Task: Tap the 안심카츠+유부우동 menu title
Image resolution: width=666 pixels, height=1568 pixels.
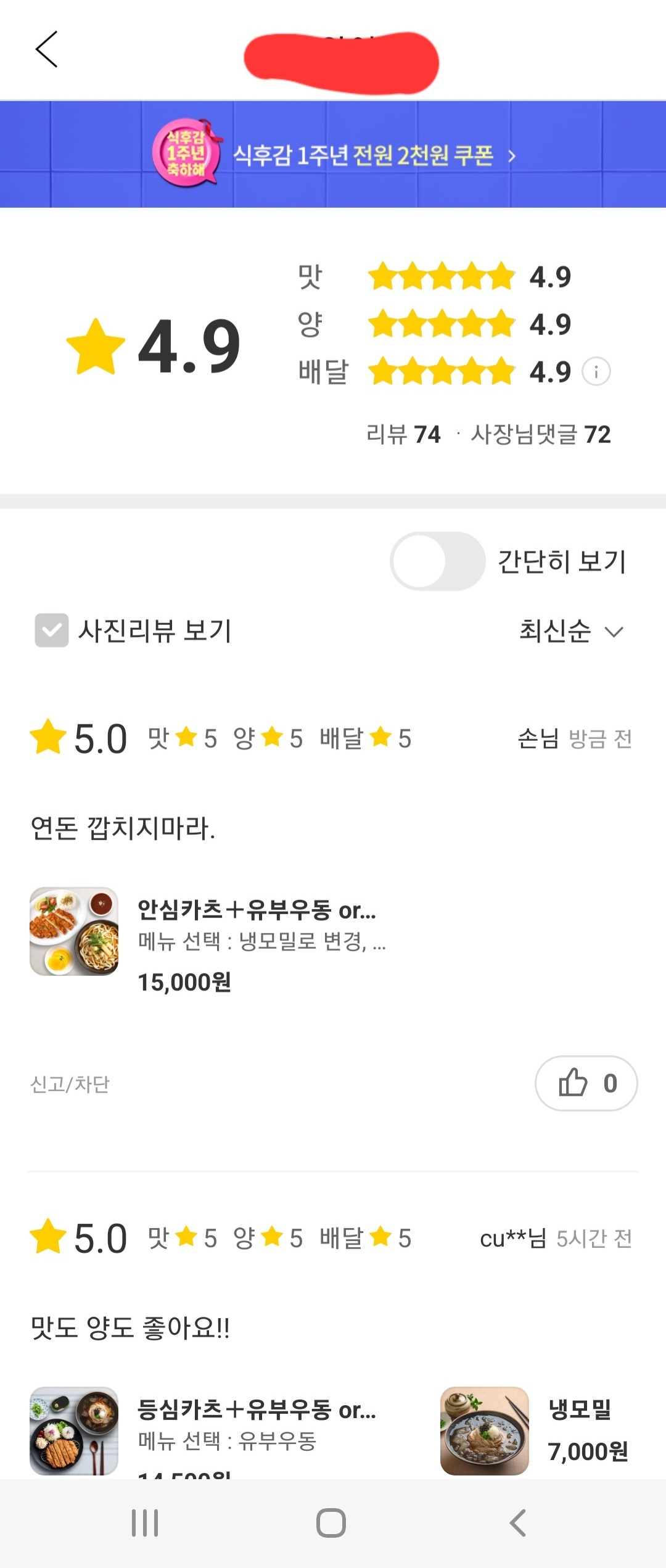Action: click(257, 910)
